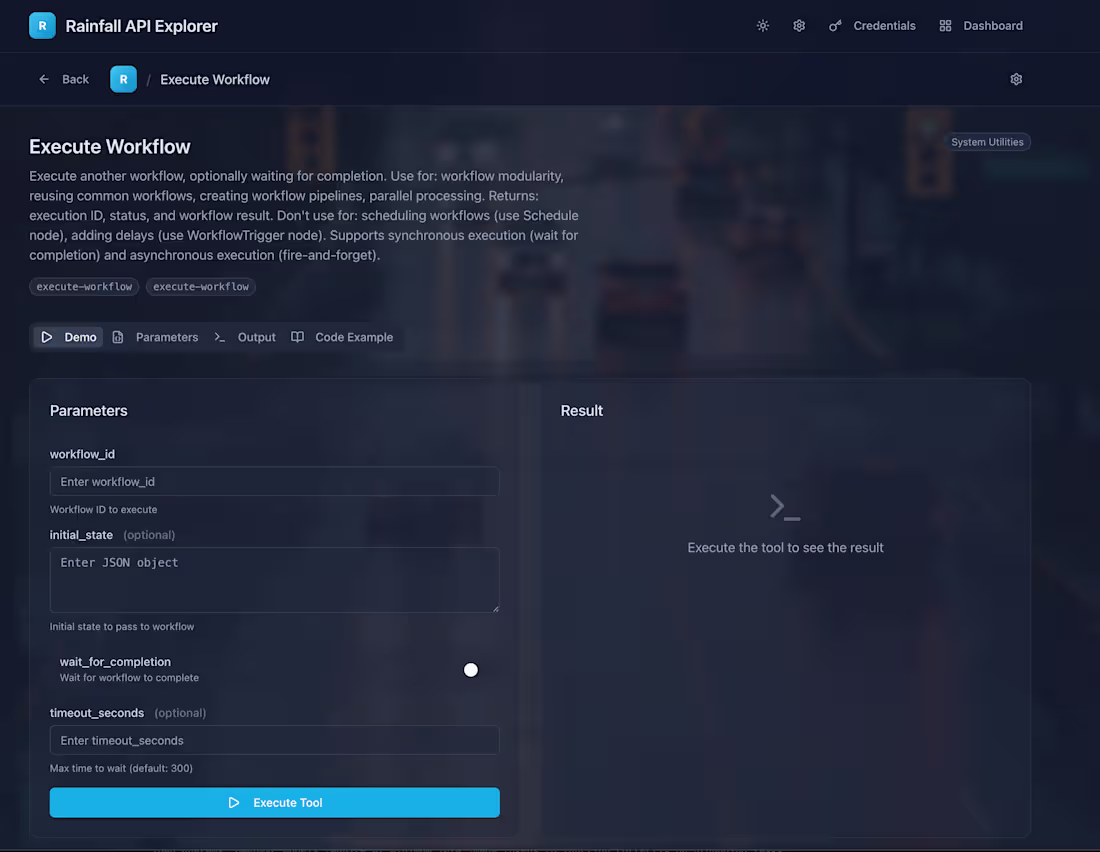Click the Execute Workflow breadcrumb text
Image resolution: width=1100 pixels, height=852 pixels.
tap(215, 79)
